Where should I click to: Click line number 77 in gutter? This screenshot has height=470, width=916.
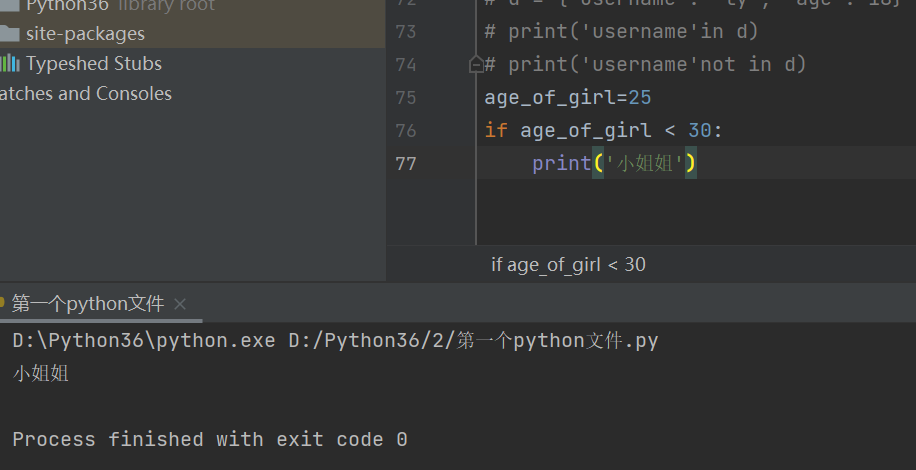[x=405, y=163]
